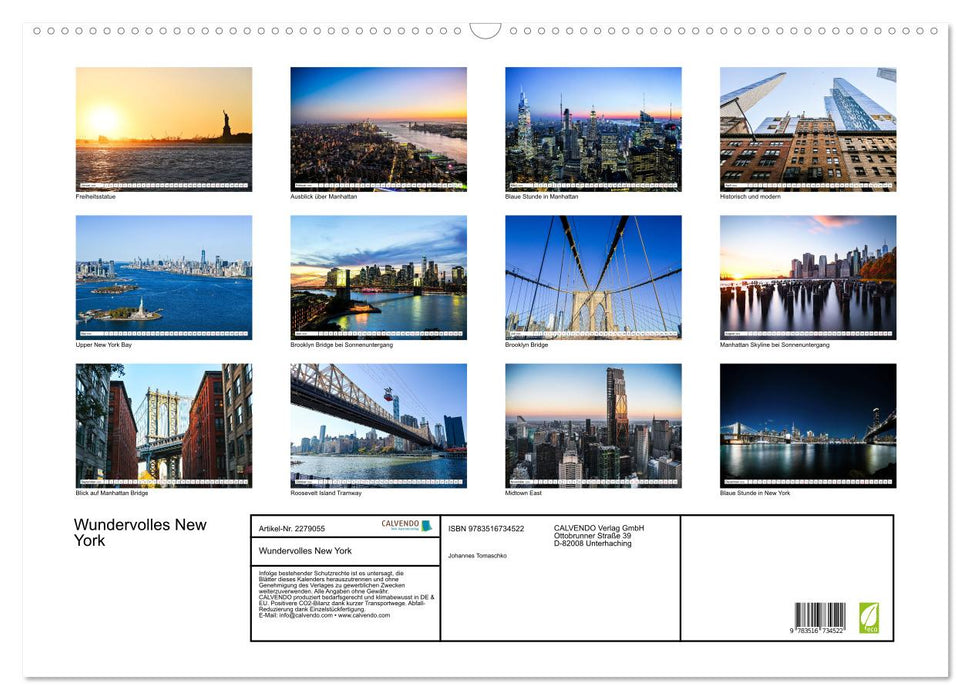The image size is (971, 700).
Task: Expand the Johannes Tomaschko author entry
Action: click(478, 556)
